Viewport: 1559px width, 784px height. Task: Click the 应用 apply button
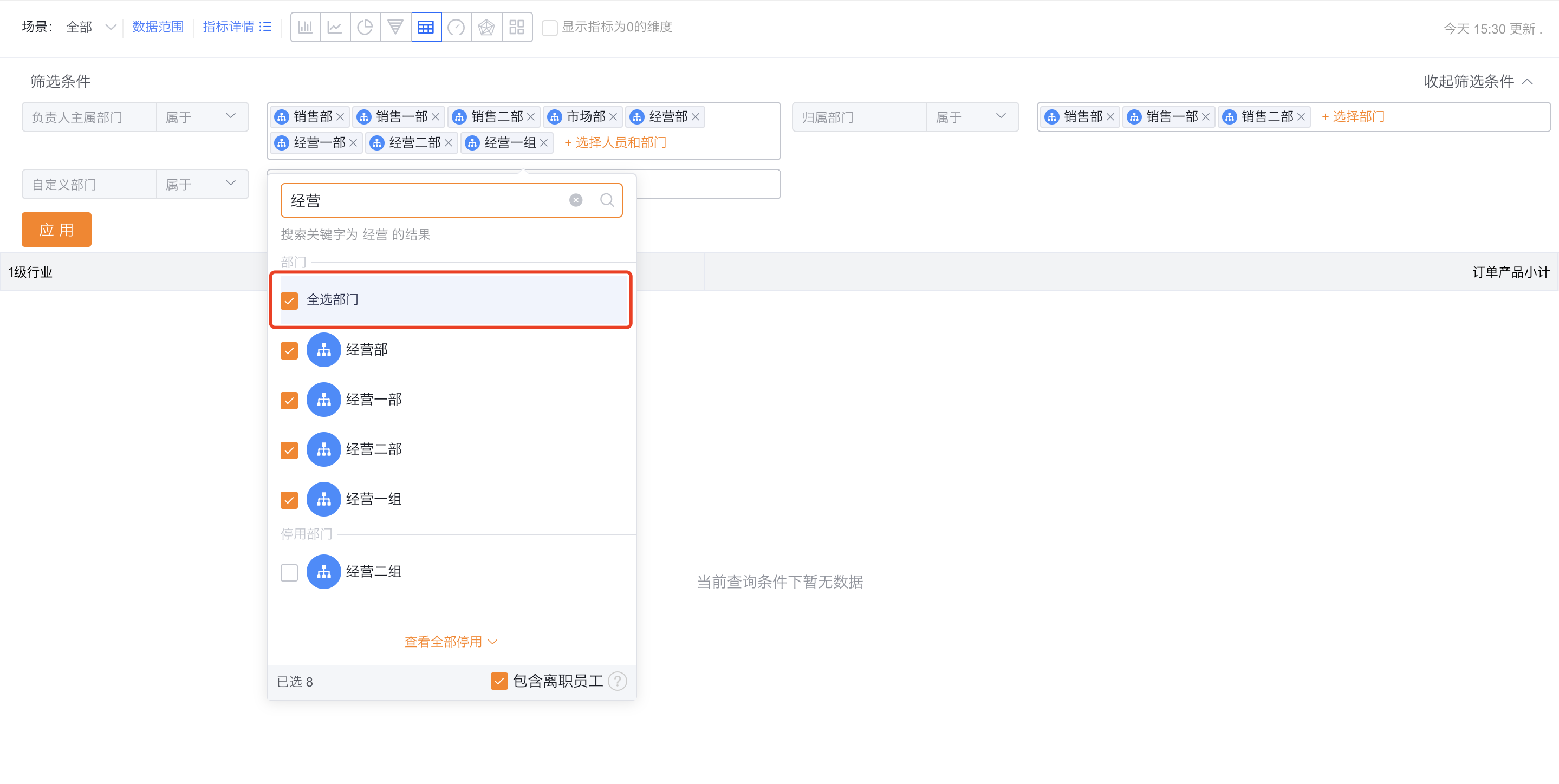coord(56,229)
